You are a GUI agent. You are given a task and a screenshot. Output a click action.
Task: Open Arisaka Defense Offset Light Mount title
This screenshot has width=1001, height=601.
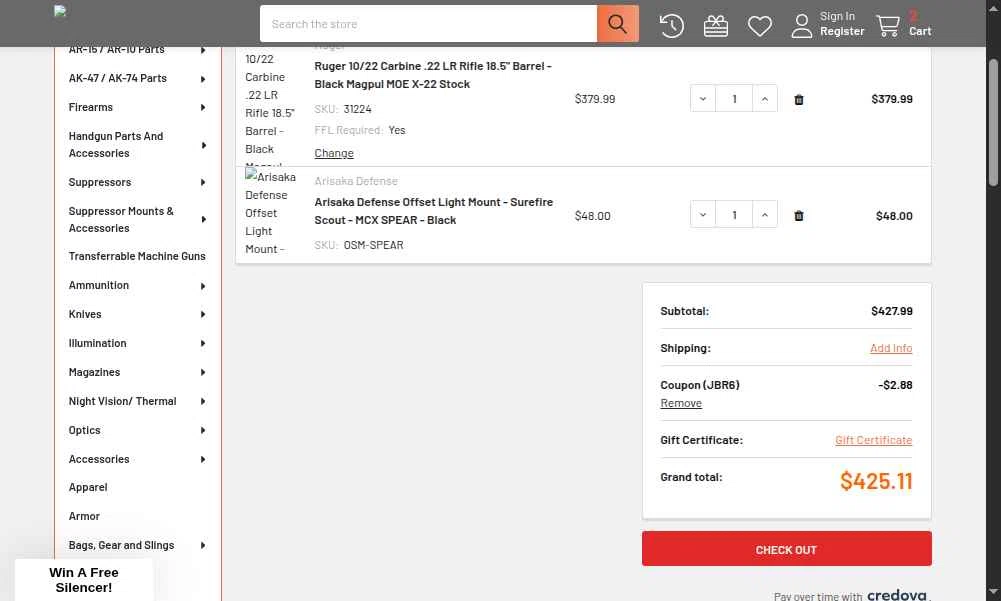(x=433, y=211)
